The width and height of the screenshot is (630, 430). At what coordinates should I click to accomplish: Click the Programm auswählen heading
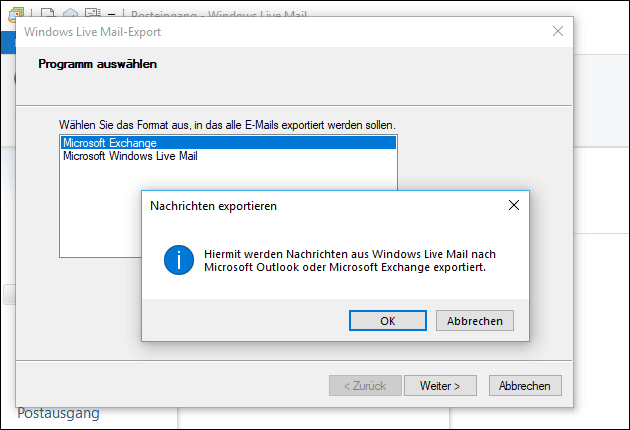click(98, 64)
